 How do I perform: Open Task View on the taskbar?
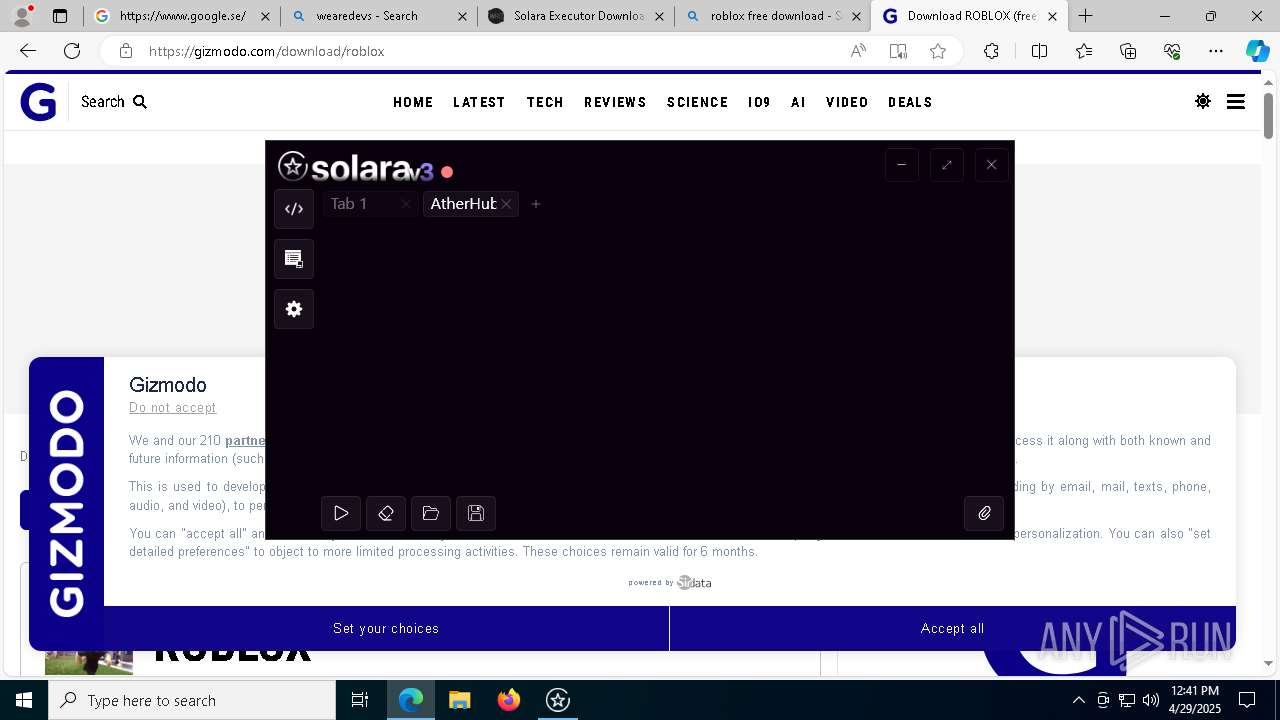(x=360, y=700)
